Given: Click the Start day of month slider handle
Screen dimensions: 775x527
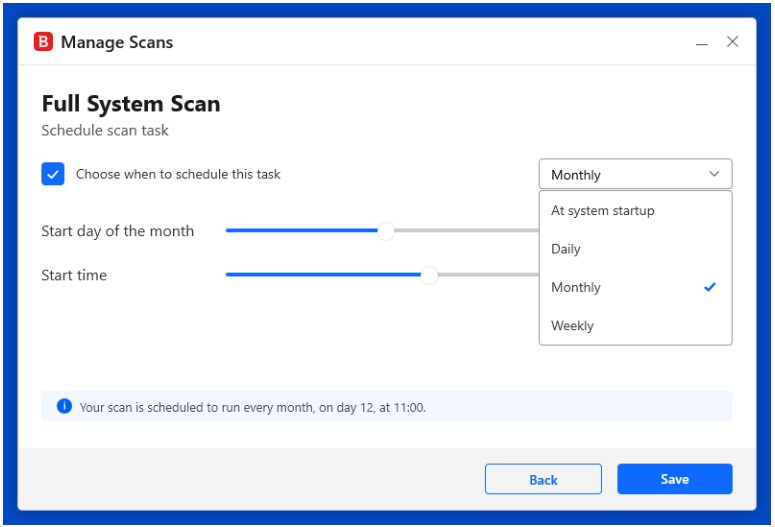Looking at the screenshot, I should click(x=386, y=231).
